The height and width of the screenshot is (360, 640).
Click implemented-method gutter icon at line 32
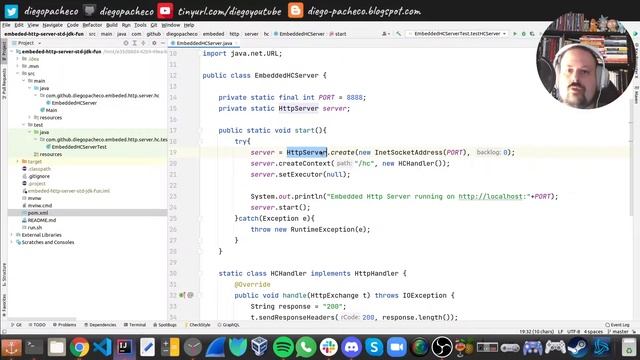coord(182,295)
